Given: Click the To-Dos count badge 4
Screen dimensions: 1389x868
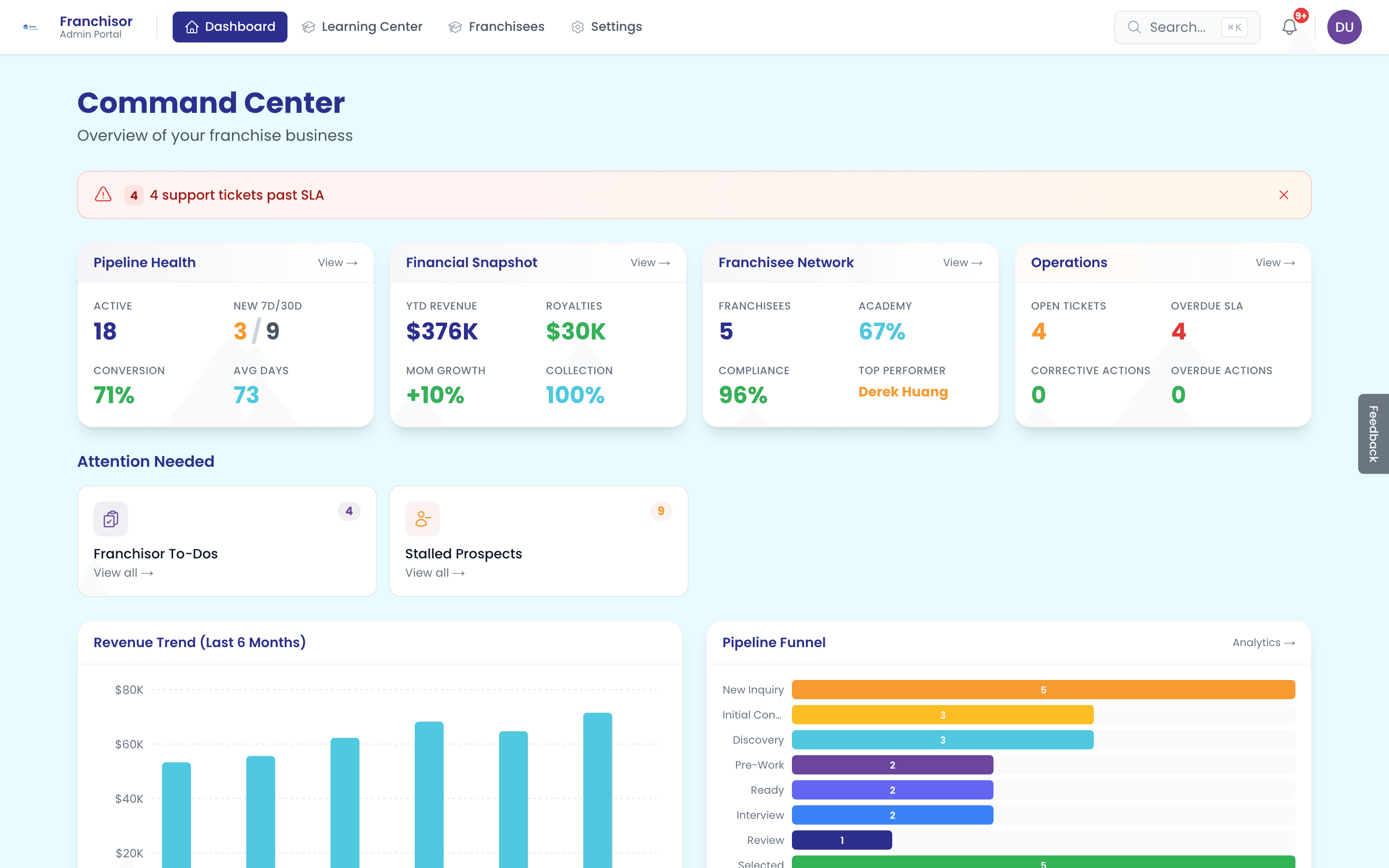Looking at the screenshot, I should (x=349, y=511).
